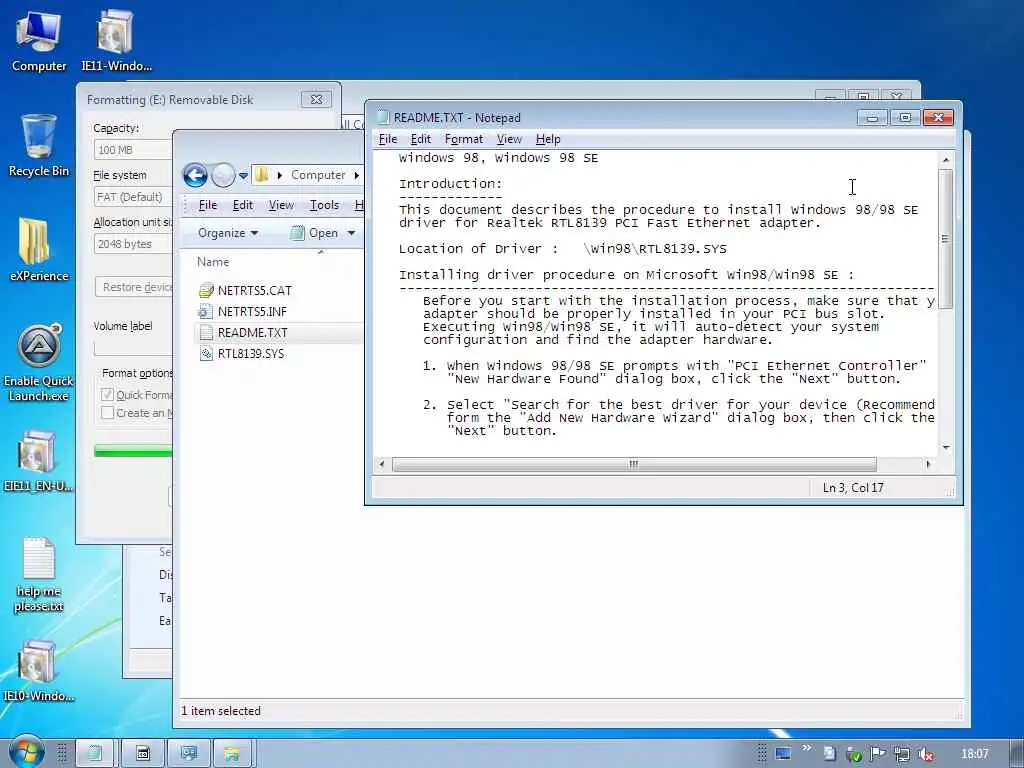Open Explorer File menu
Viewport: 1024px width, 768px height.
[x=208, y=205]
